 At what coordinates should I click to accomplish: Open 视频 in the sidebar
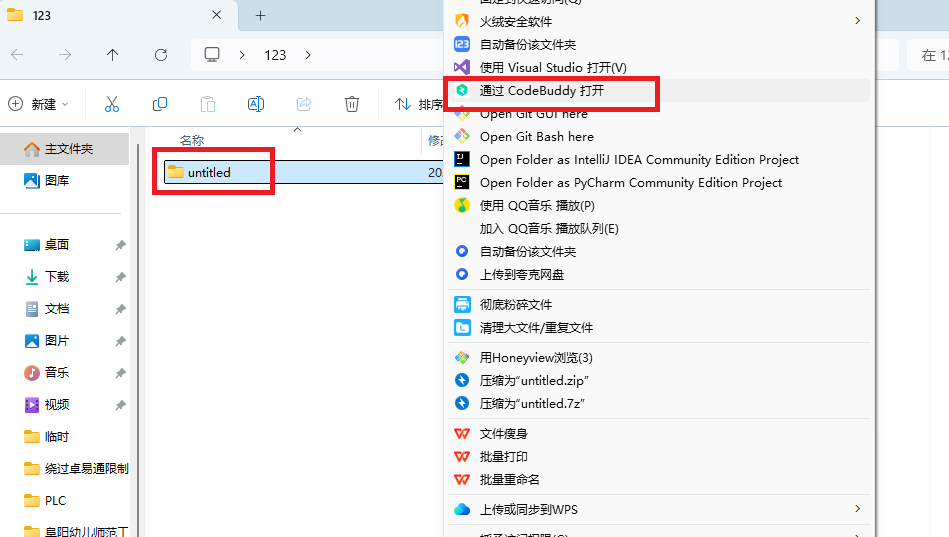(65, 404)
